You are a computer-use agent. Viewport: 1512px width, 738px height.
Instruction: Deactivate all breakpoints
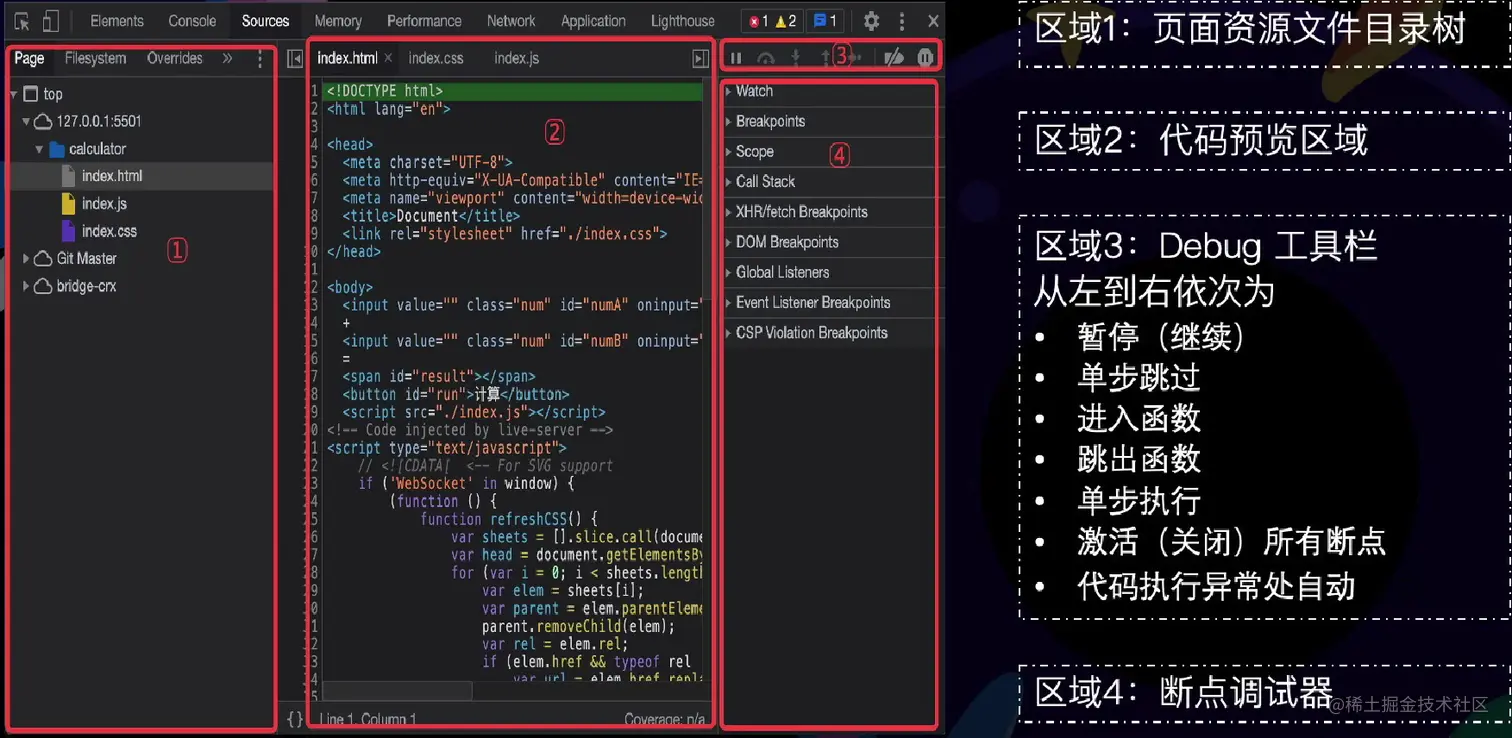[894, 58]
